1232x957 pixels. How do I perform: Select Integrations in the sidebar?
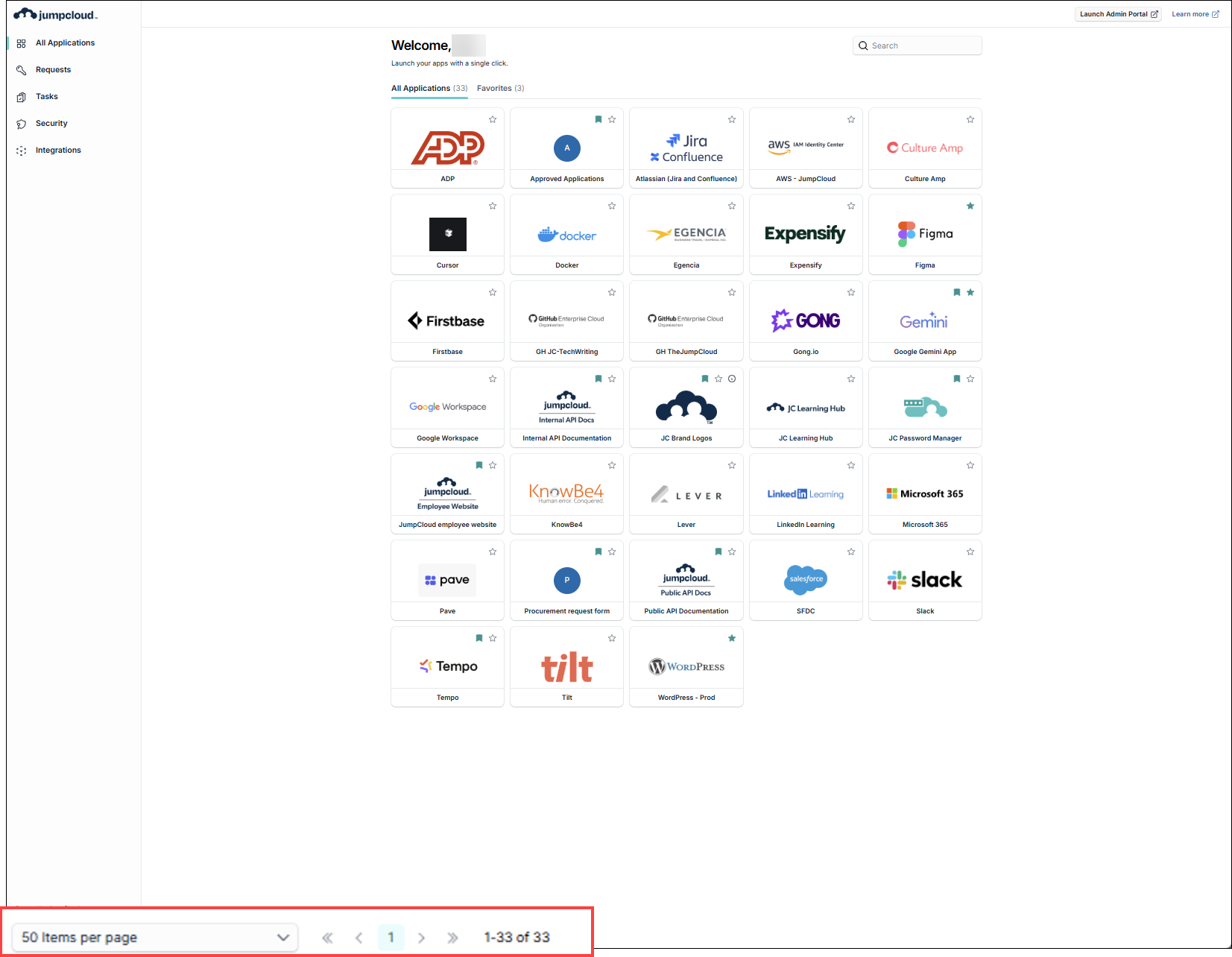coord(58,150)
